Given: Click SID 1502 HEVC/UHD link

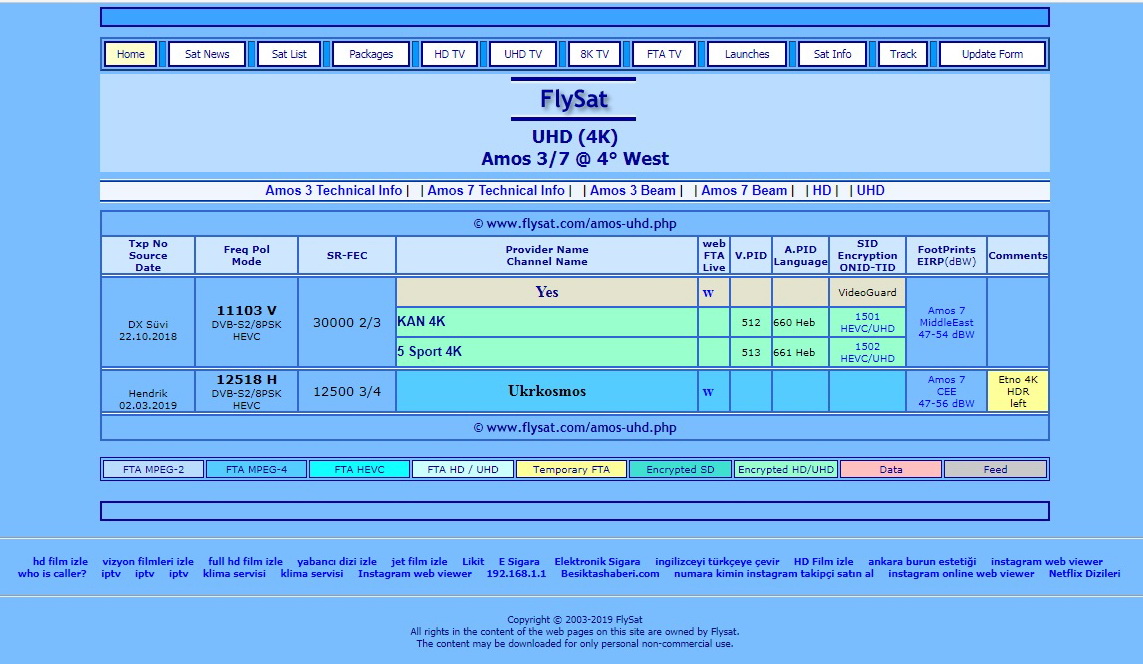Looking at the screenshot, I should 867,352.
